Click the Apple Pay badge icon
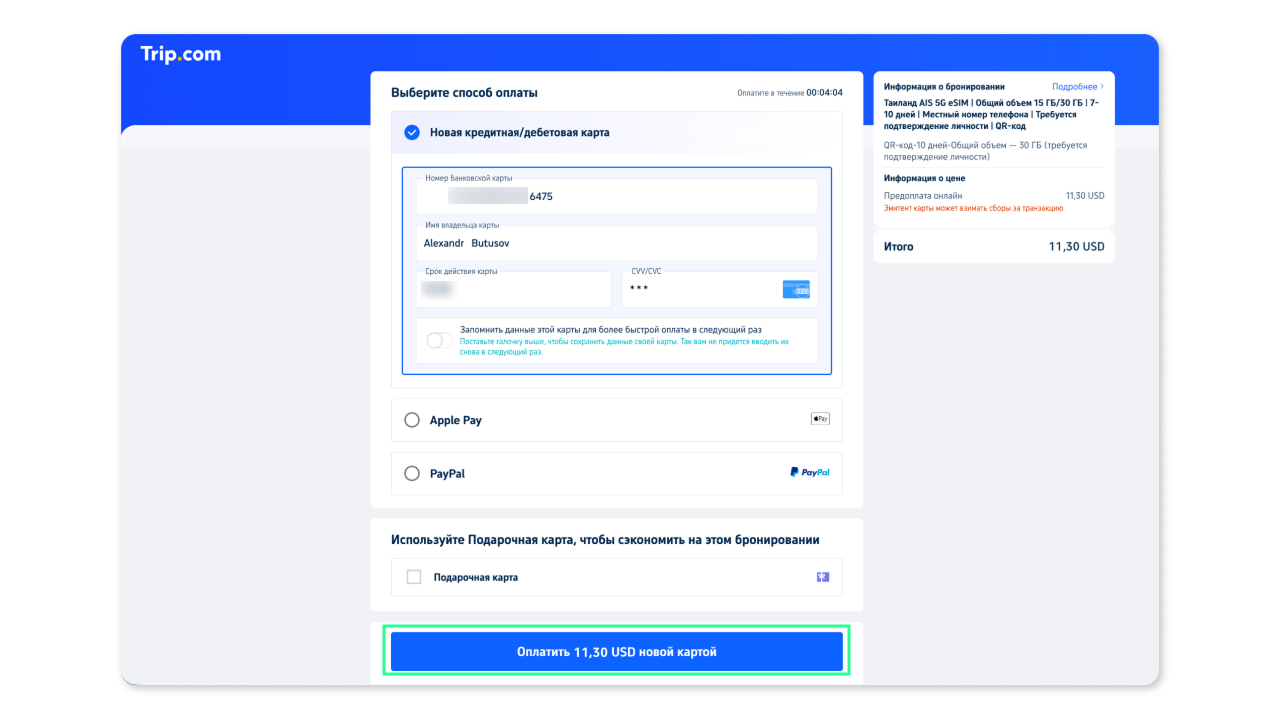 820,419
